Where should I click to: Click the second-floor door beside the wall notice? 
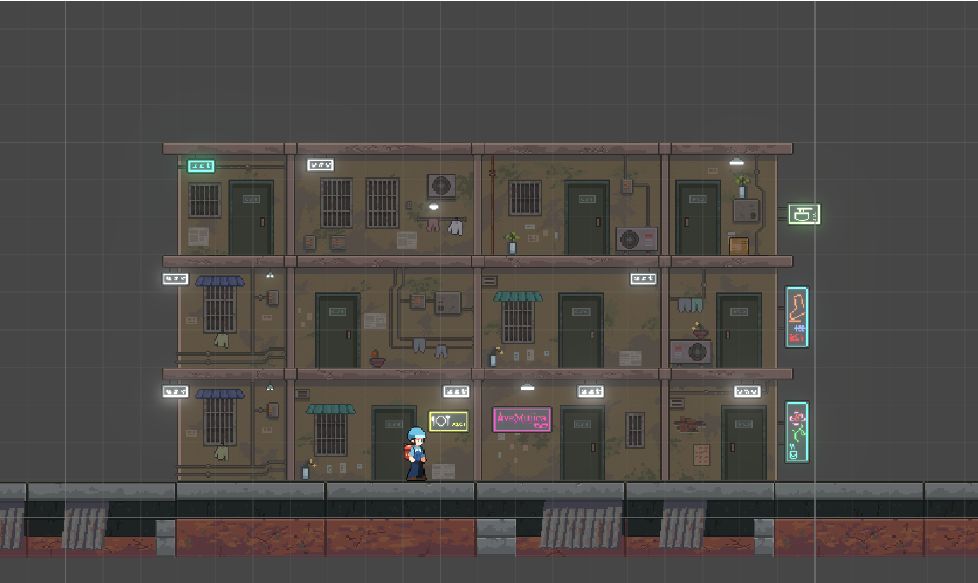337,330
